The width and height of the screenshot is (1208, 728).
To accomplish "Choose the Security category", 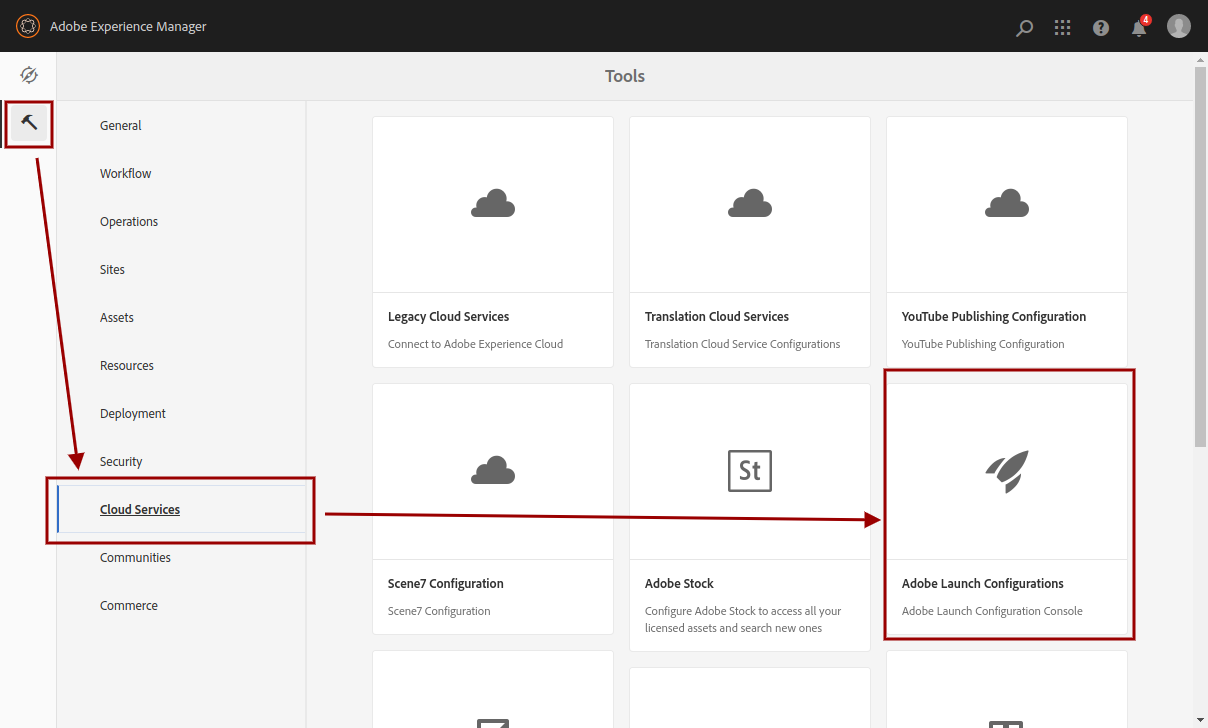I will point(121,462).
